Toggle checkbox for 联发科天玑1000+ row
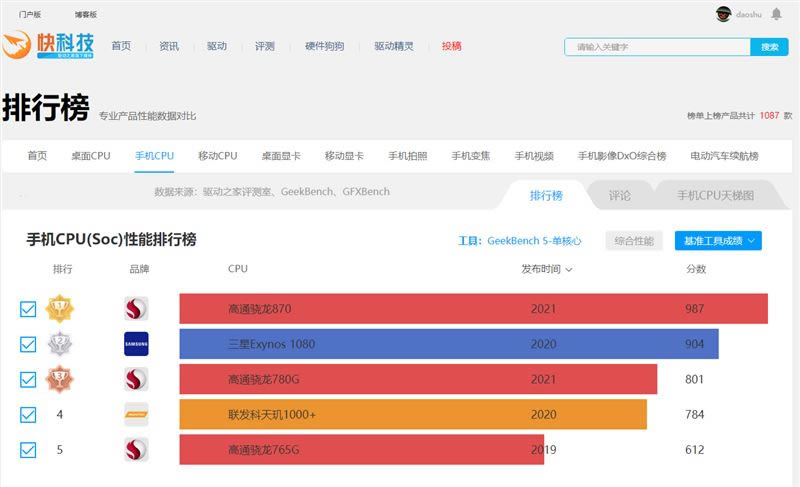 coord(28,415)
